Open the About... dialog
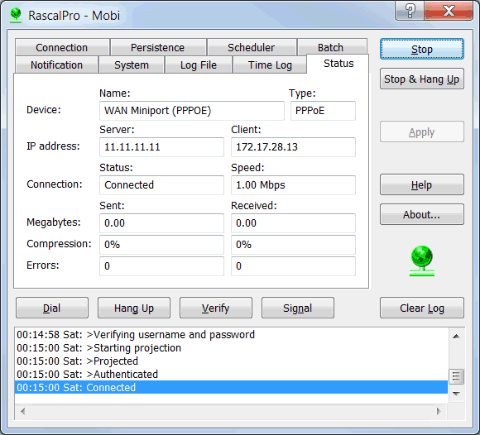 click(x=422, y=214)
